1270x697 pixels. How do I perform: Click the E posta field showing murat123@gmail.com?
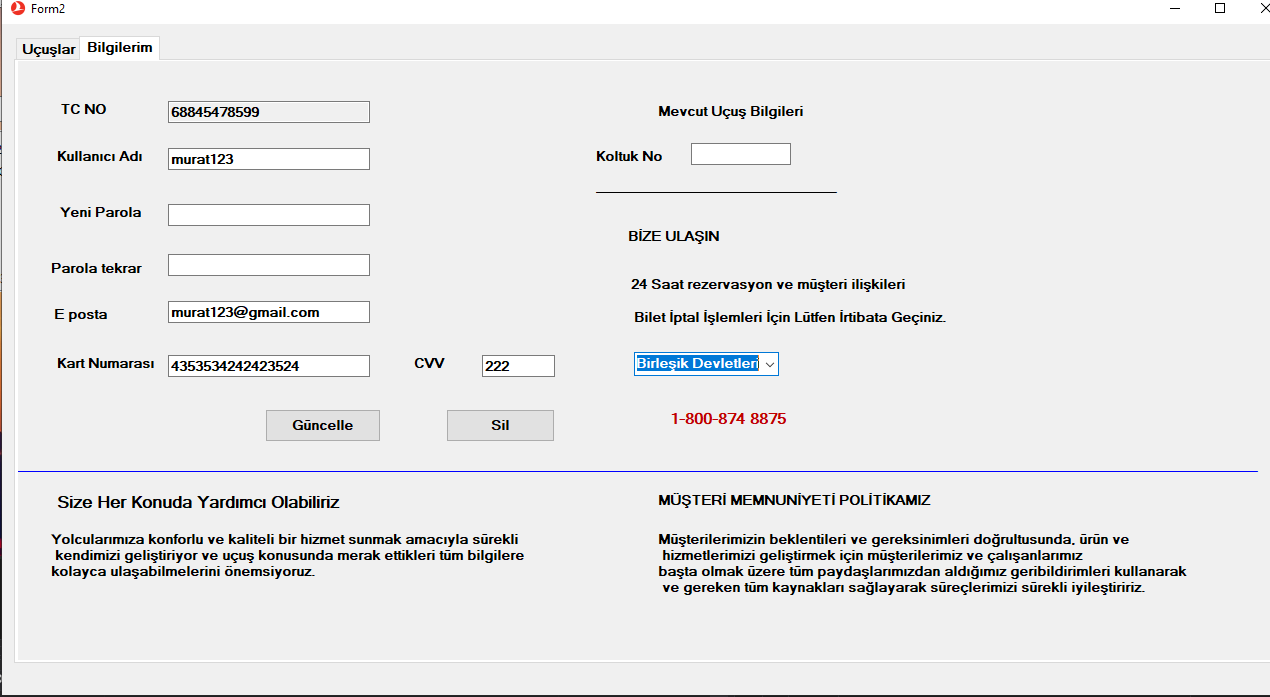268,311
